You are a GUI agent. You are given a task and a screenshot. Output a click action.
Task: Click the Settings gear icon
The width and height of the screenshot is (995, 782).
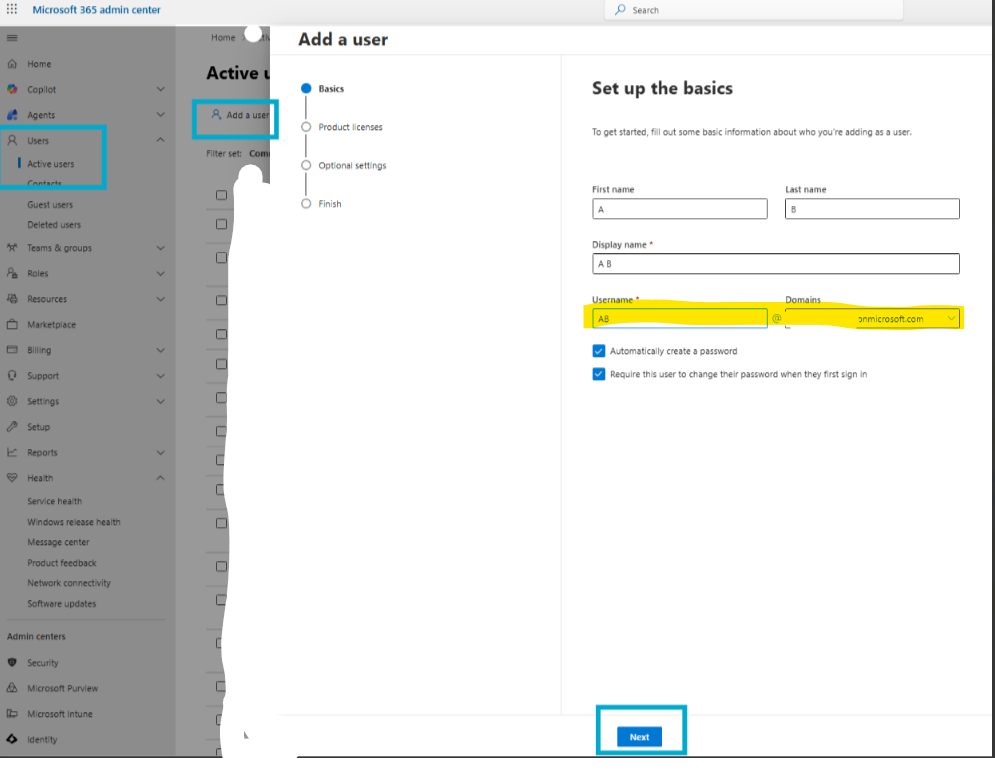[x=12, y=401]
